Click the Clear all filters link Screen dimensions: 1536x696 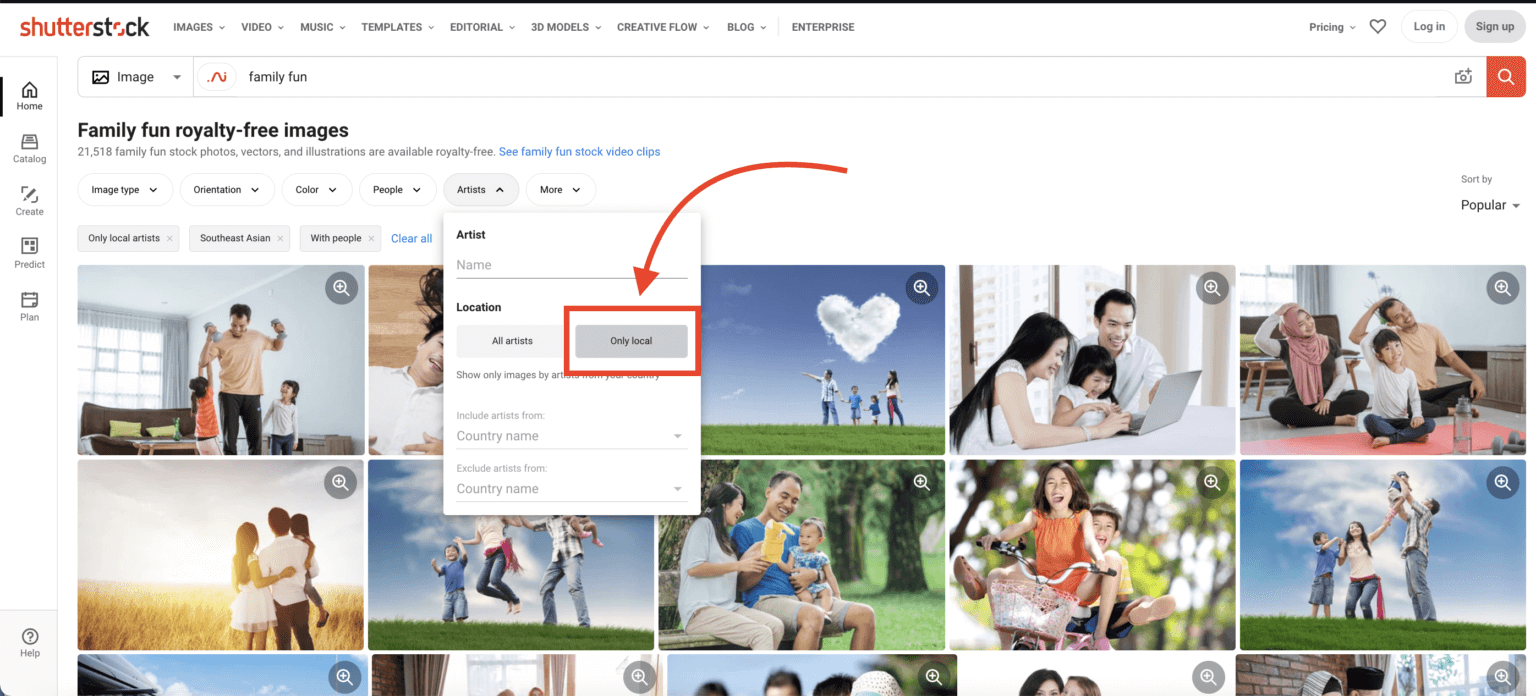click(x=411, y=238)
